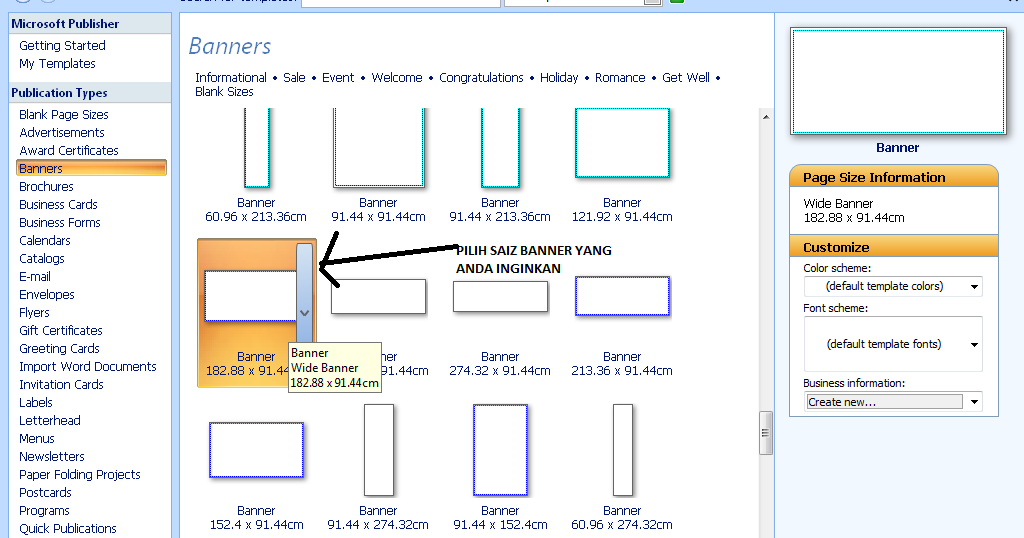Open Catalogs category

click(x=42, y=259)
